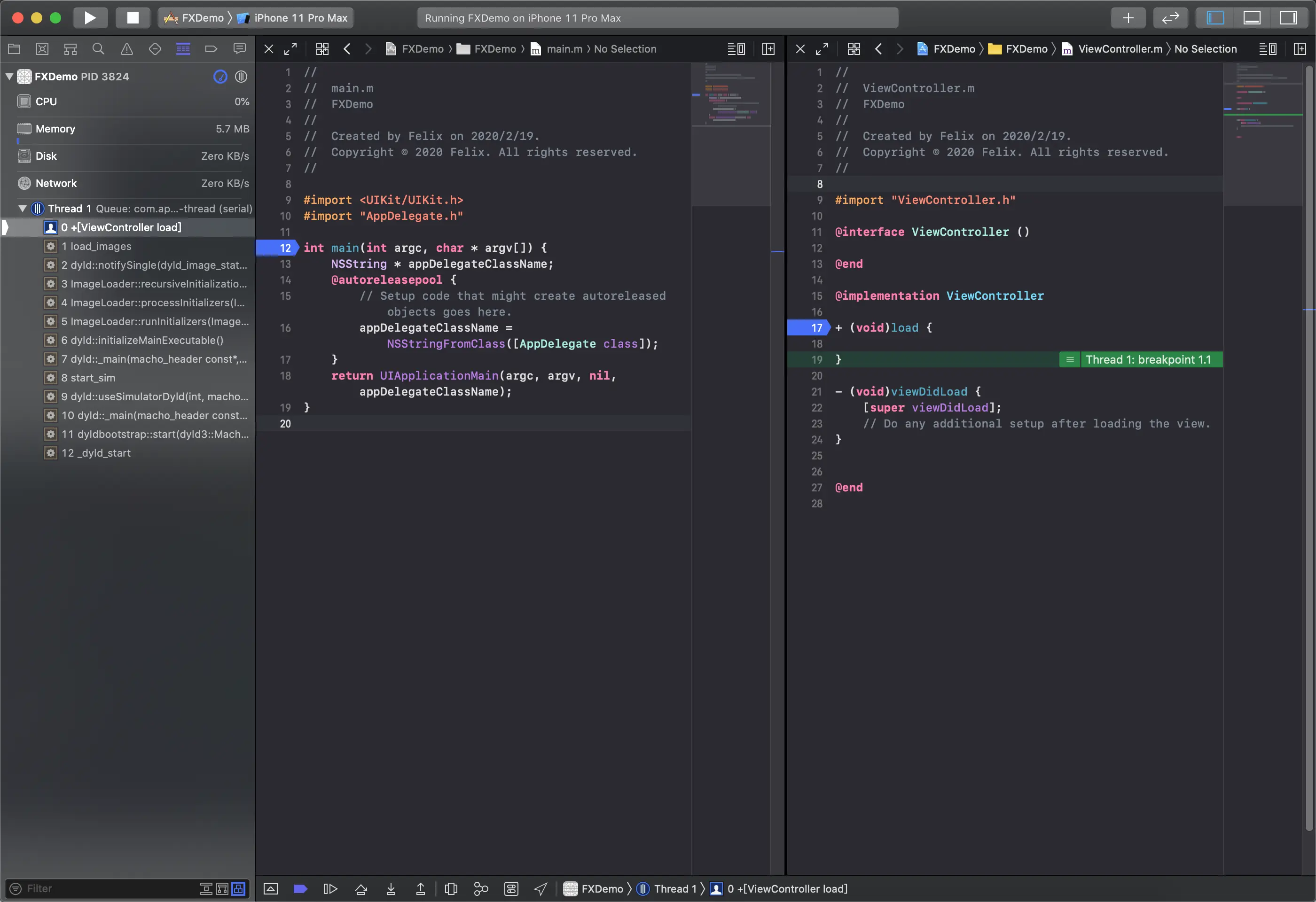Click Simulate Location arrow icon

(x=541, y=889)
